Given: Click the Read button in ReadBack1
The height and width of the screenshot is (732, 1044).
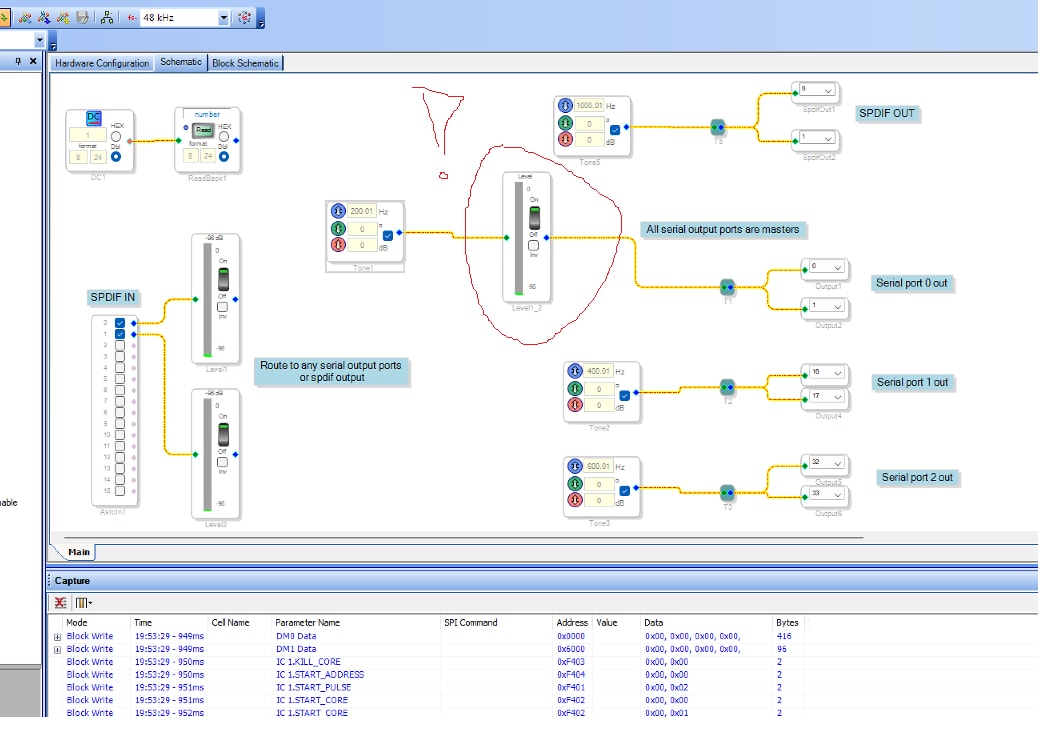Looking at the screenshot, I should coord(203,130).
